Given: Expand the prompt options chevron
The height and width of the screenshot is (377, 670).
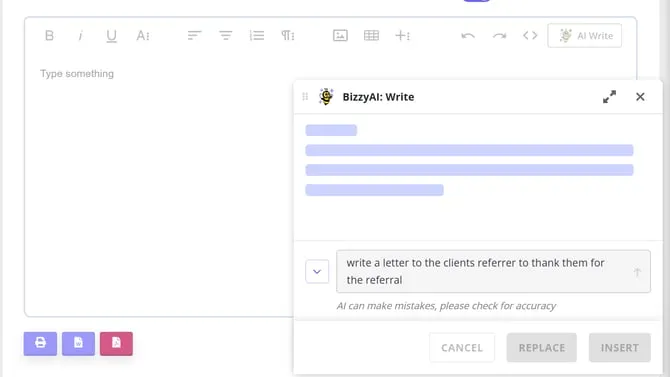Looking at the screenshot, I should pos(317,271).
